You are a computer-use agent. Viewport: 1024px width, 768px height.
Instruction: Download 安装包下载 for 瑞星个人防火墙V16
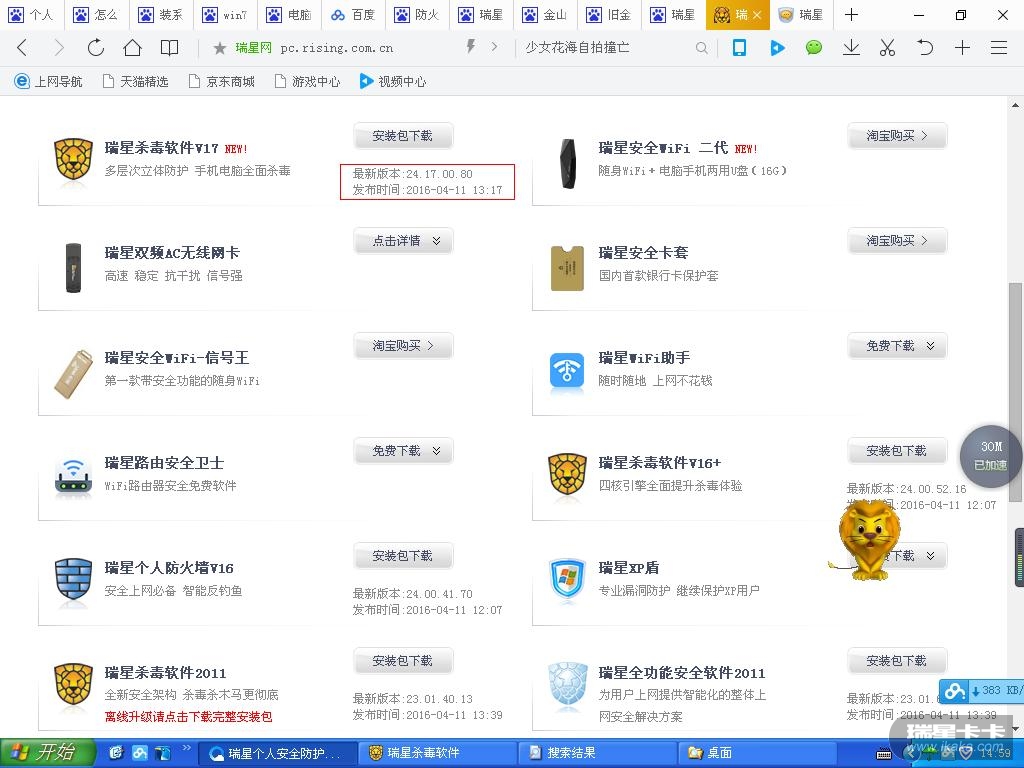pyautogui.click(x=404, y=556)
